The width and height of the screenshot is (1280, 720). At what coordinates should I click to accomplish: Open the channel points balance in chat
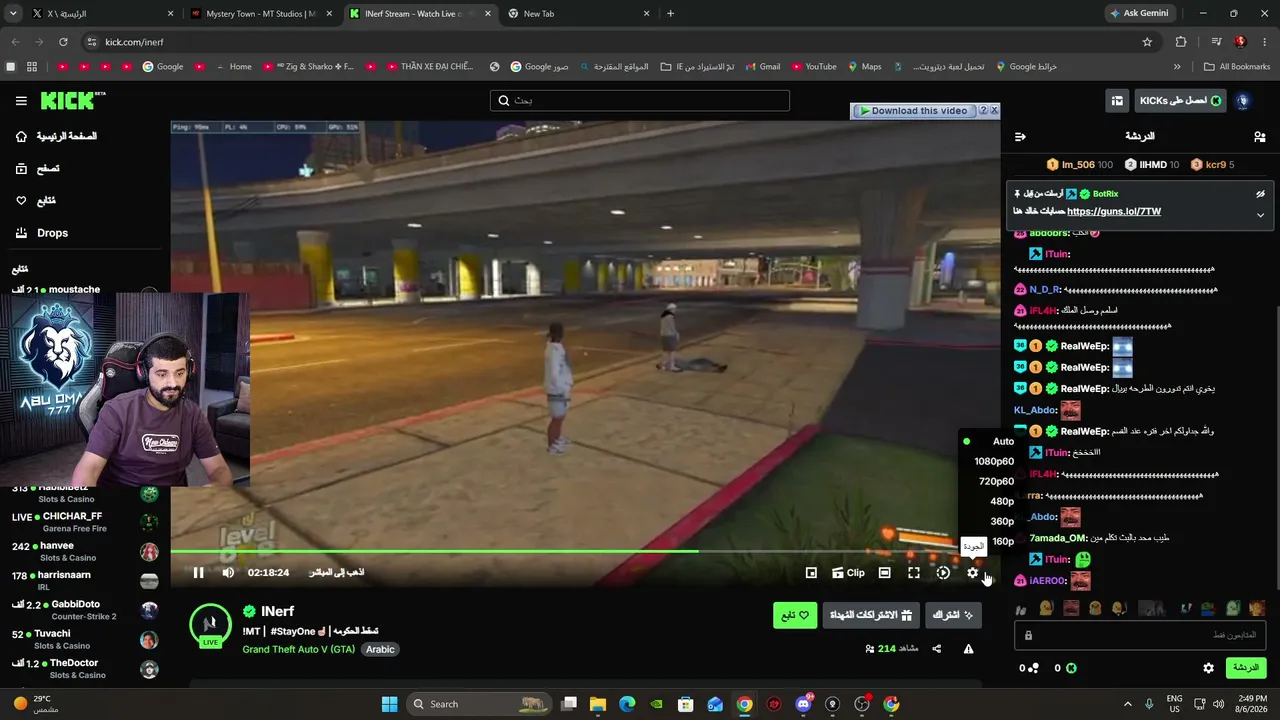1030,668
